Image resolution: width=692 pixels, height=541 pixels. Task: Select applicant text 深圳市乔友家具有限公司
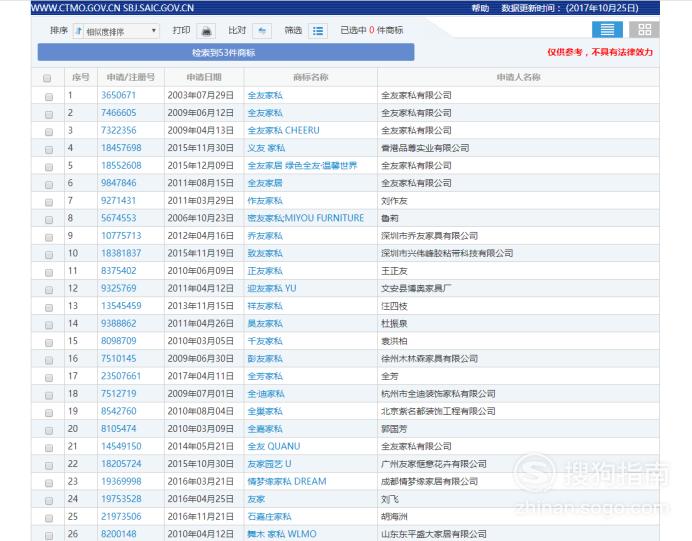tap(429, 236)
